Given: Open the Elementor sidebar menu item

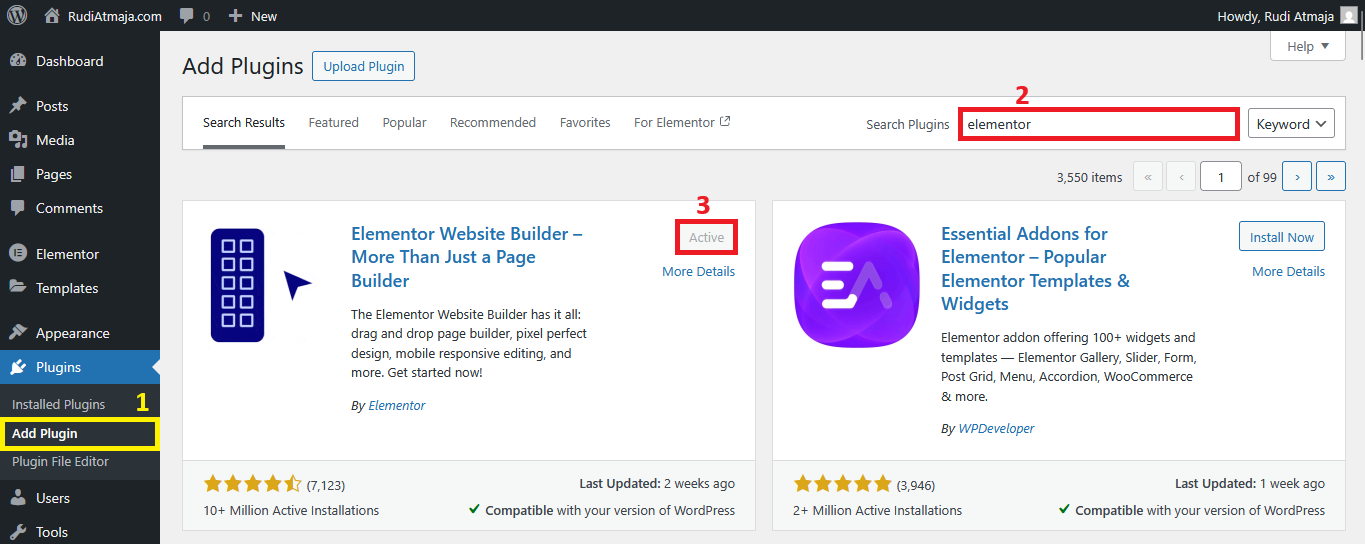Looking at the screenshot, I should coord(67,254).
